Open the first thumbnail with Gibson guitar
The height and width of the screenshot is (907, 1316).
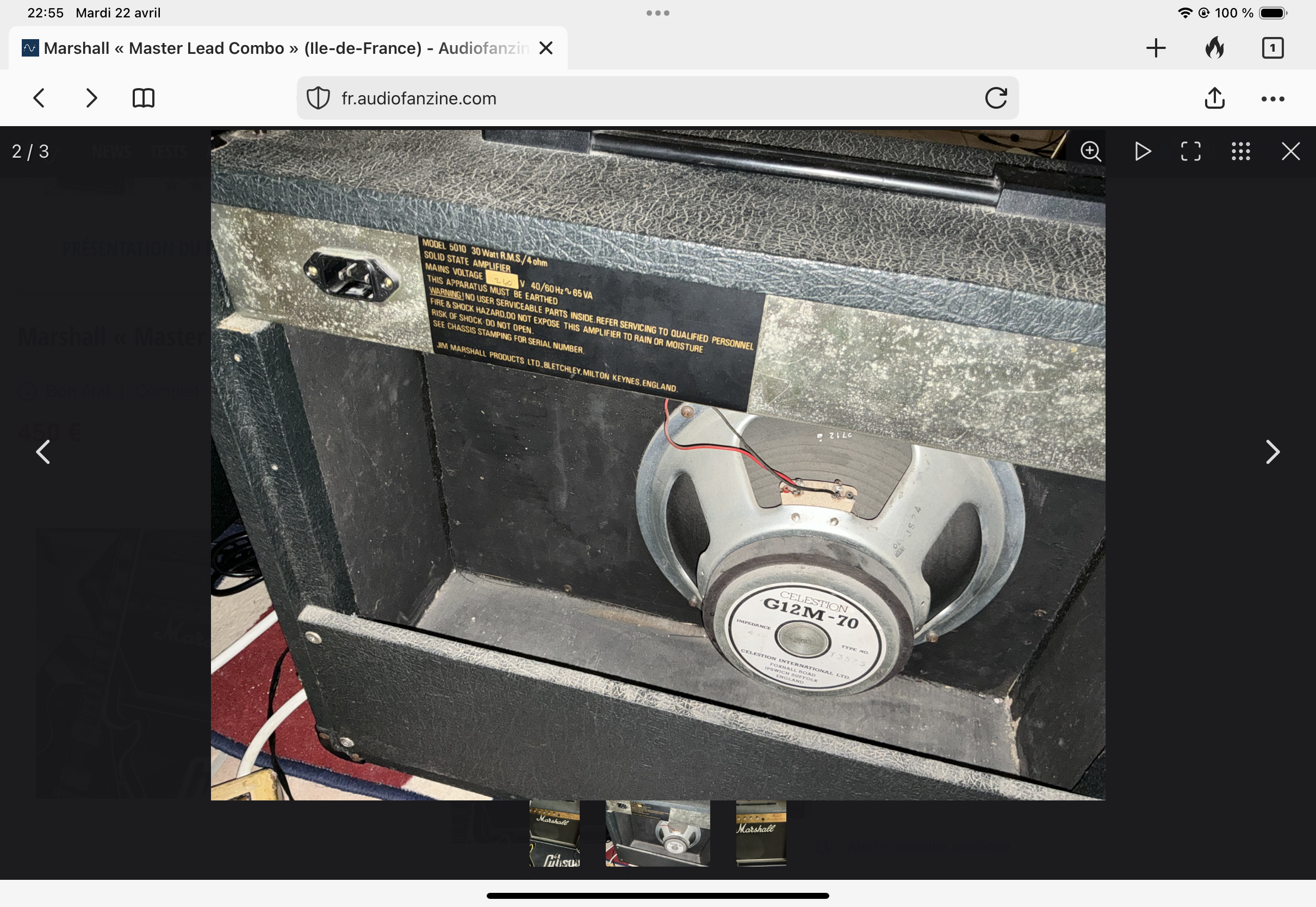tap(555, 834)
